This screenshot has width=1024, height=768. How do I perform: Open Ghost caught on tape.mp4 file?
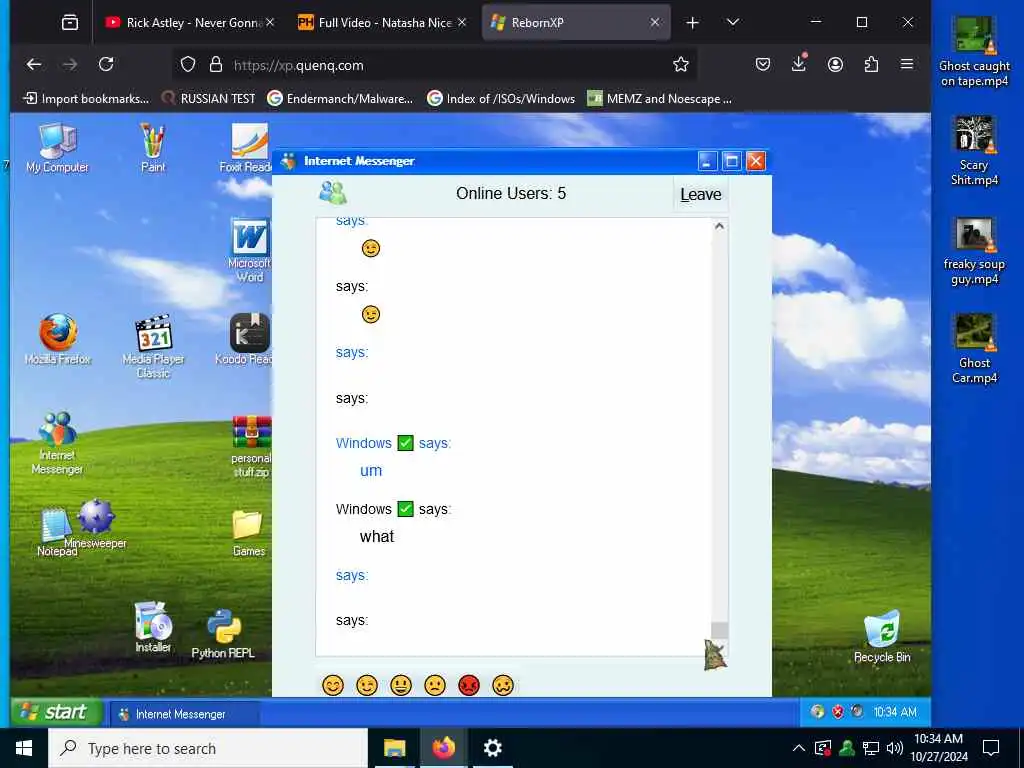tap(974, 52)
